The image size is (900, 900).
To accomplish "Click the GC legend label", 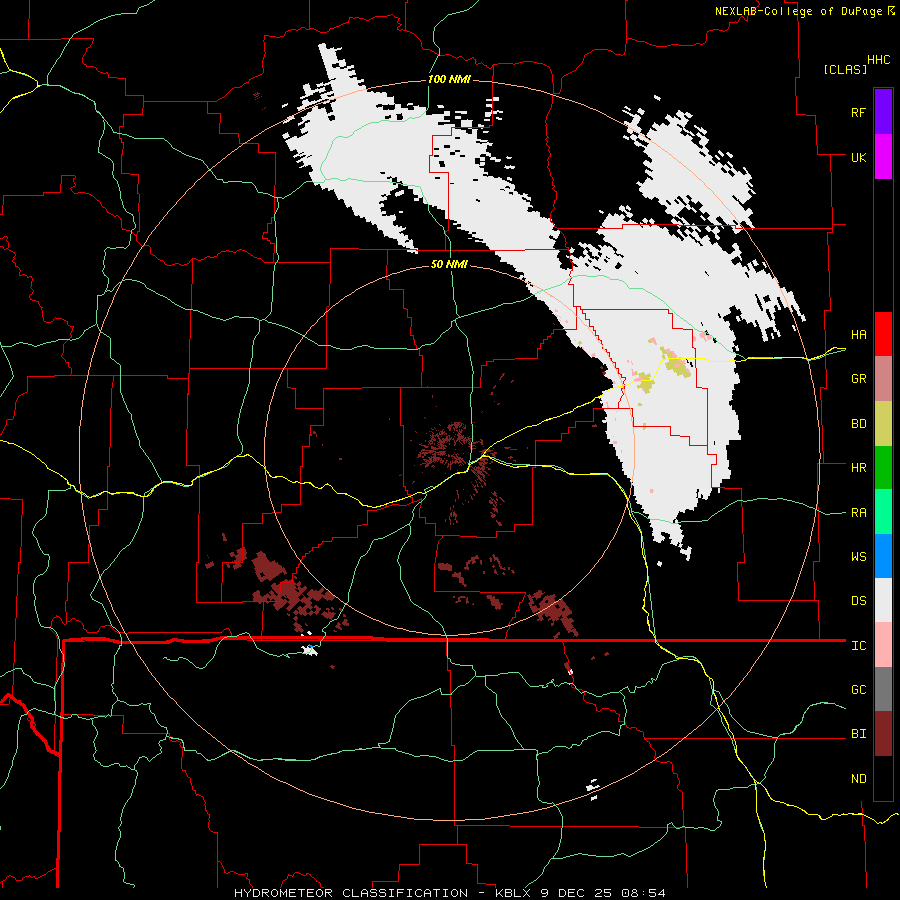I will tap(858, 690).
